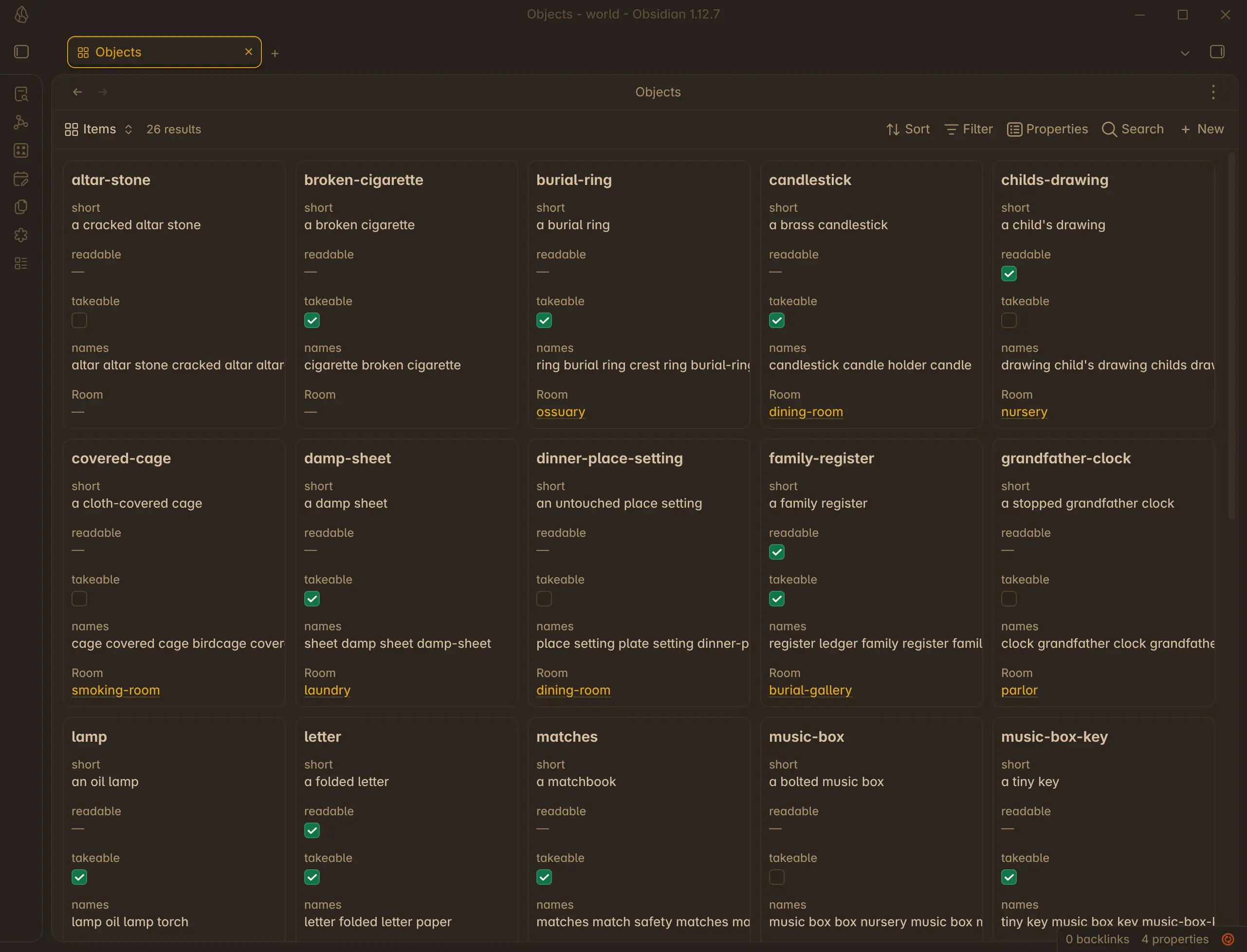Open the Properties menu
The width and height of the screenshot is (1247, 952).
[x=1047, y=129]
